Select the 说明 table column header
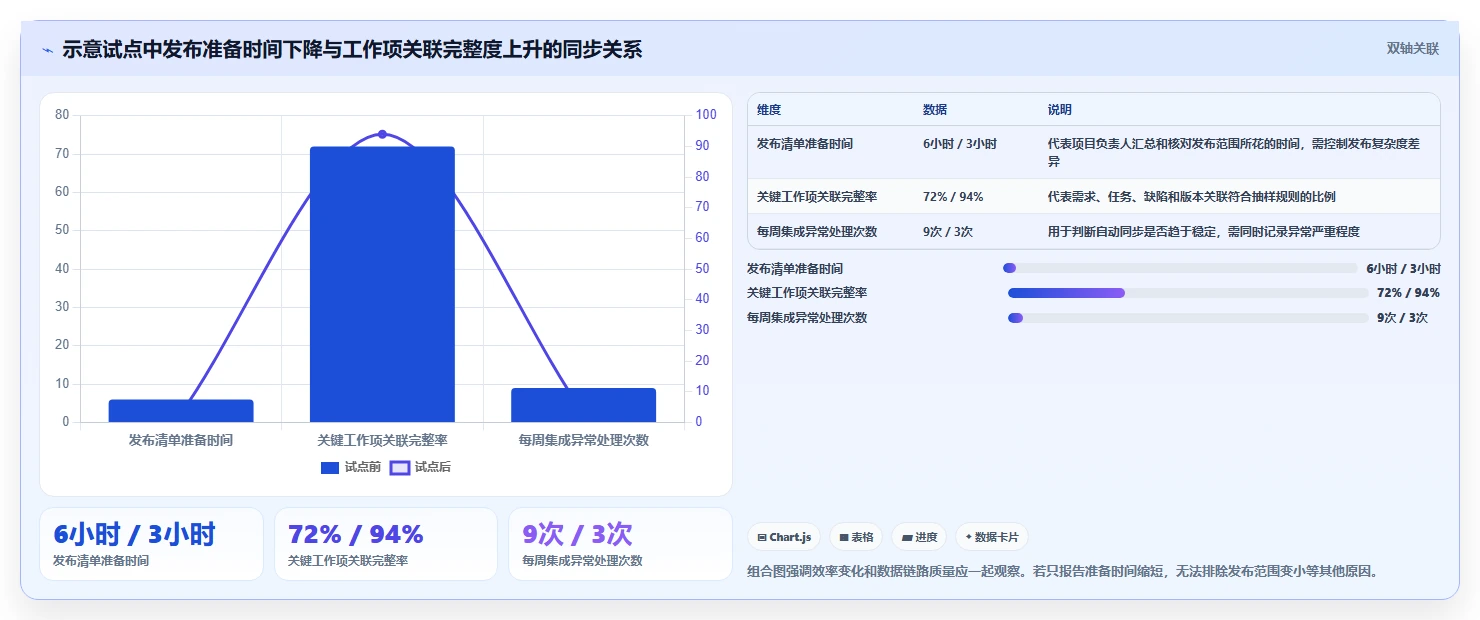The image size is (1480, 620). pos(1060,110)
